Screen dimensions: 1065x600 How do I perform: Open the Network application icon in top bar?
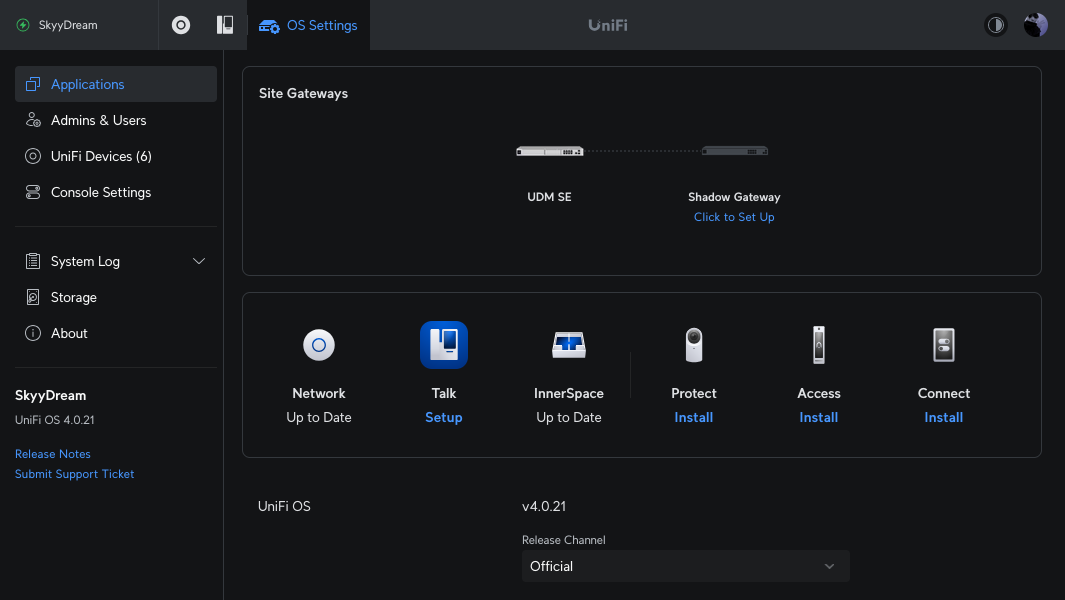pyautogui.click(x=181, y=25)
